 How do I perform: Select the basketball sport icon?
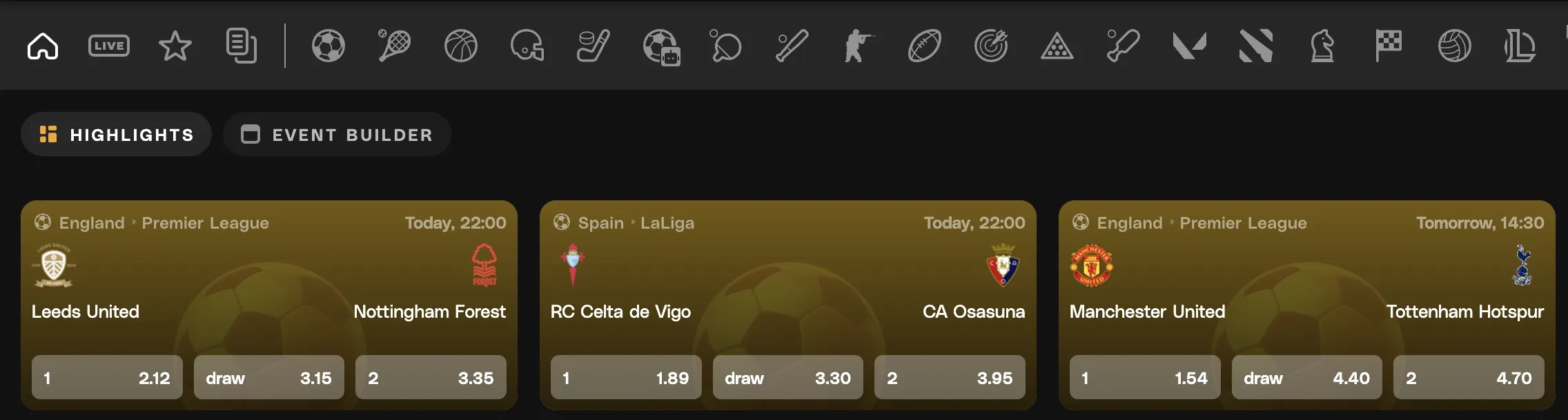click(x=461, y=46)
